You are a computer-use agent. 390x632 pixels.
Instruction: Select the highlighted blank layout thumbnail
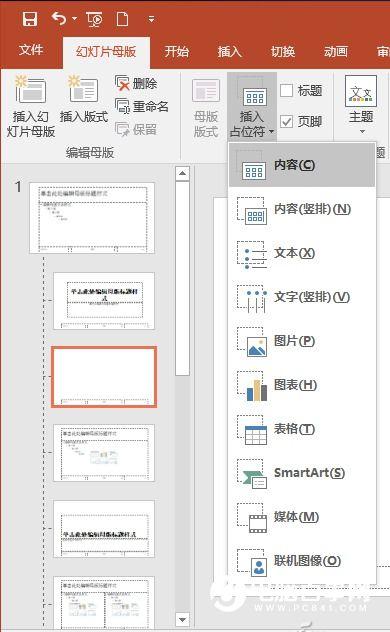coord(104,377)
